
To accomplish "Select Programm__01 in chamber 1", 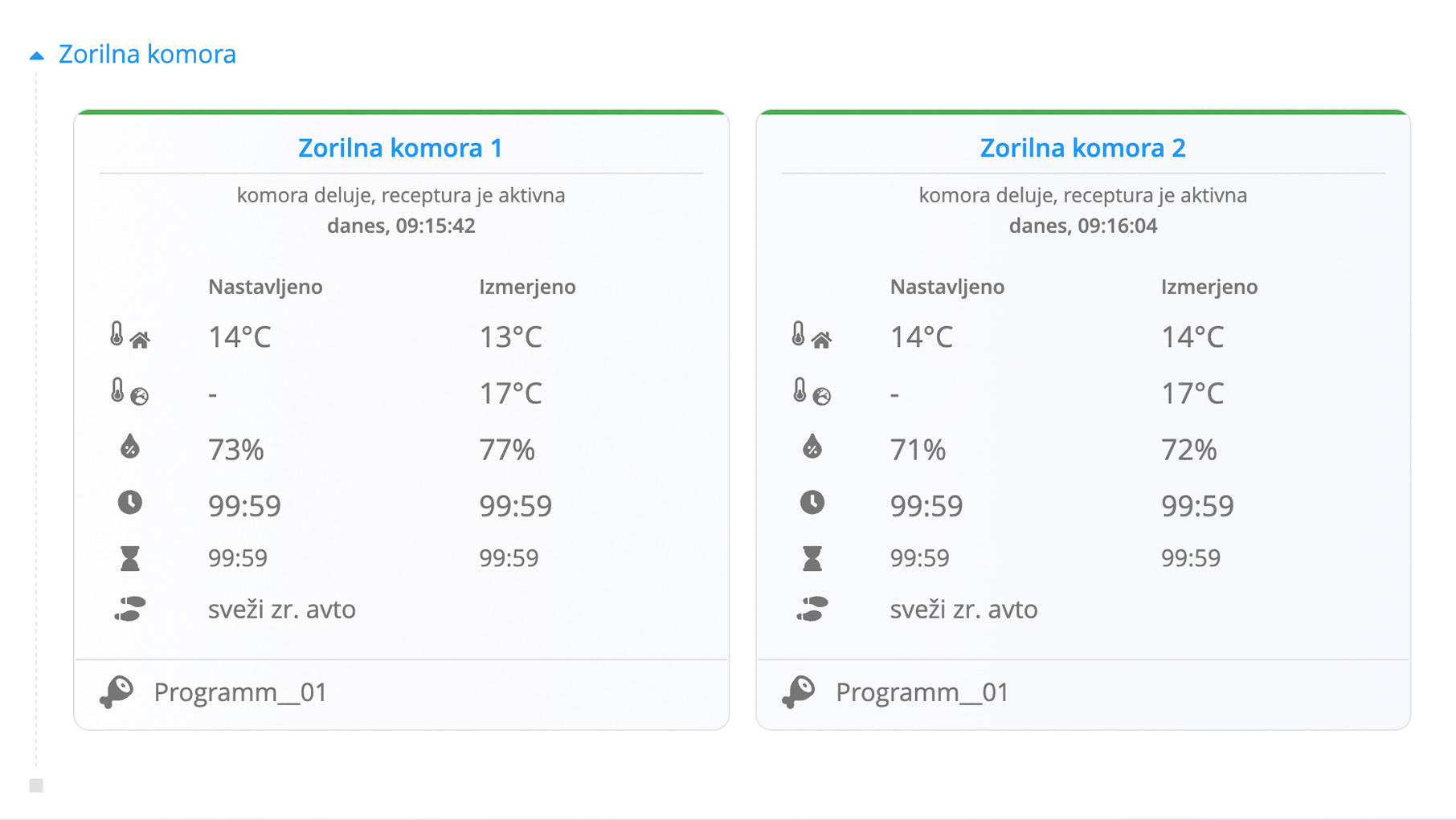I will [x=240, y=692].
